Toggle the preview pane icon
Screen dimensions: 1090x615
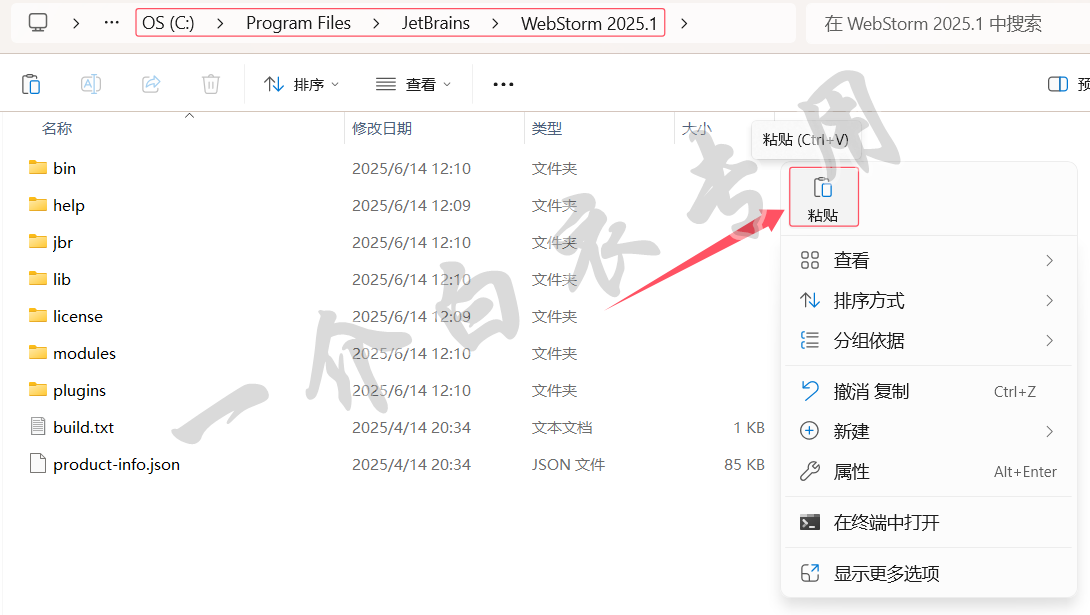point(1057,84)
